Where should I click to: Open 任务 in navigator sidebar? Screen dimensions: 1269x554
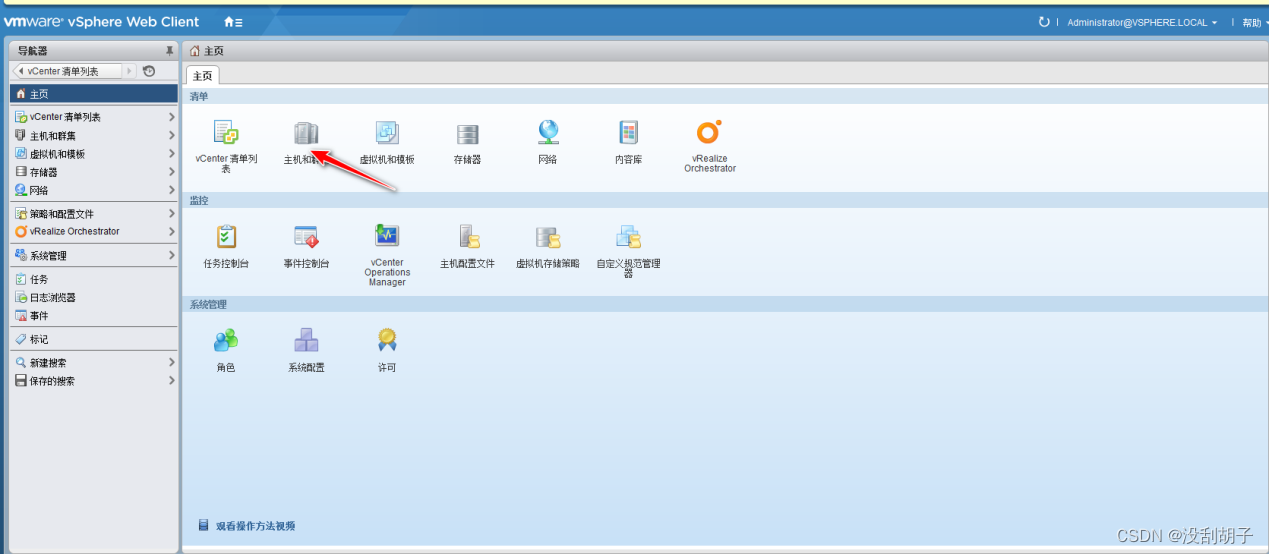coord(94,279)
